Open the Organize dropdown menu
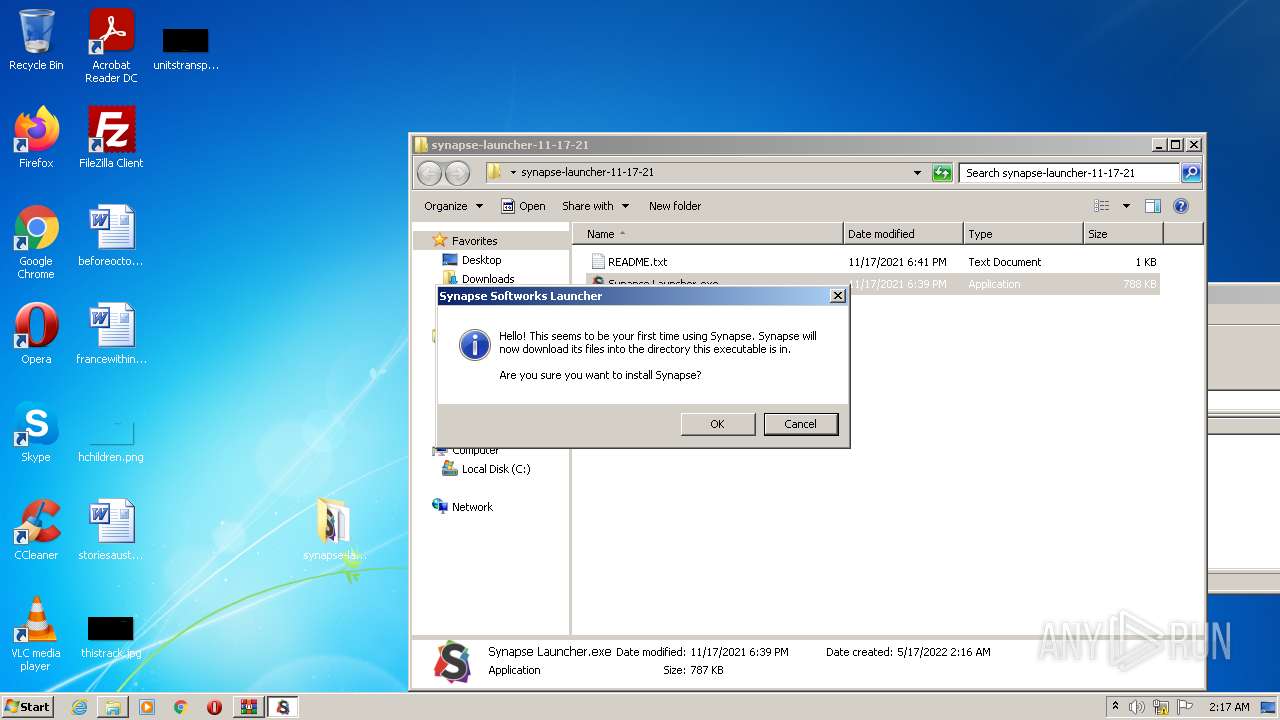Screen dimensions: 1280x720 (x=453, y=206)
